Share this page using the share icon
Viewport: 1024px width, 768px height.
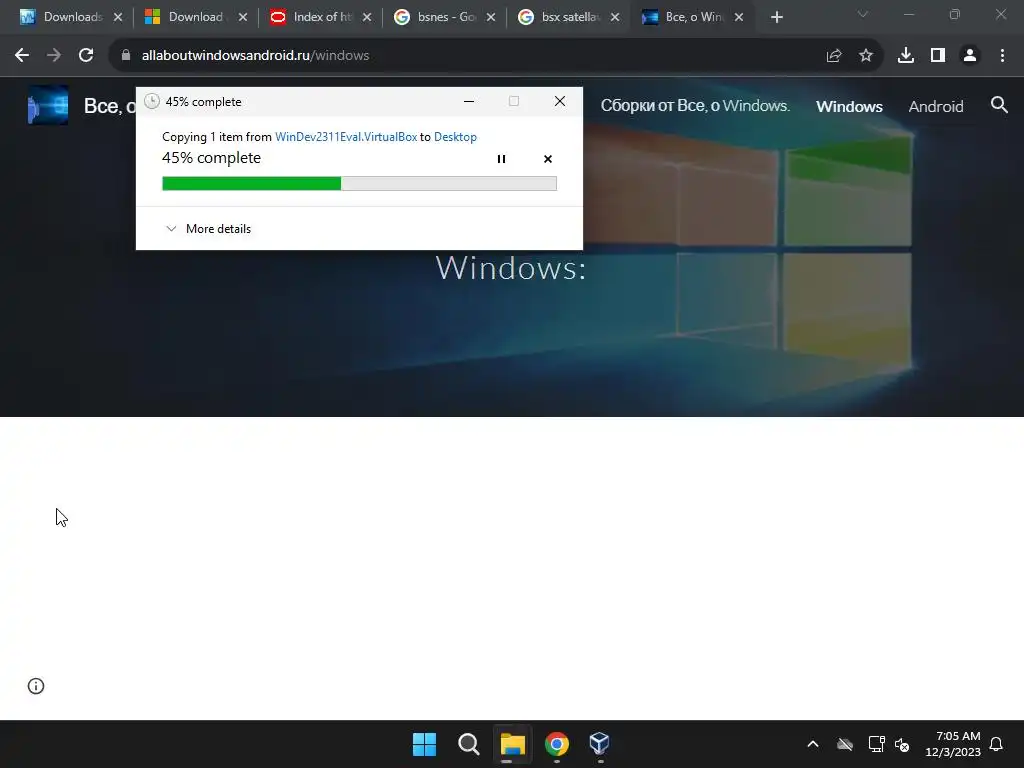833,56
